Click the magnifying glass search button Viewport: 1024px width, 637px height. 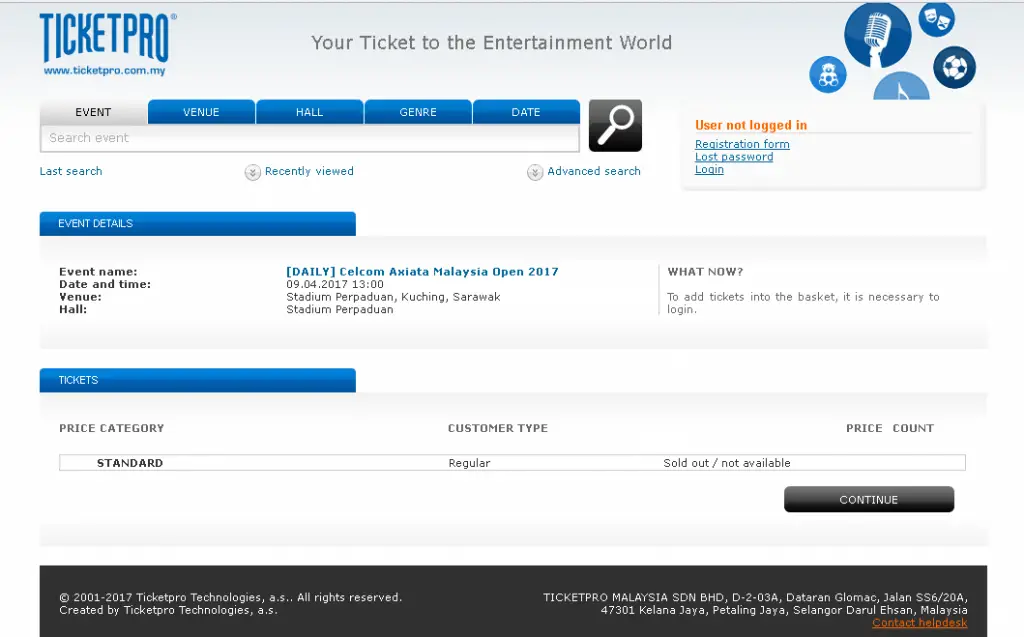click(615, 125)
